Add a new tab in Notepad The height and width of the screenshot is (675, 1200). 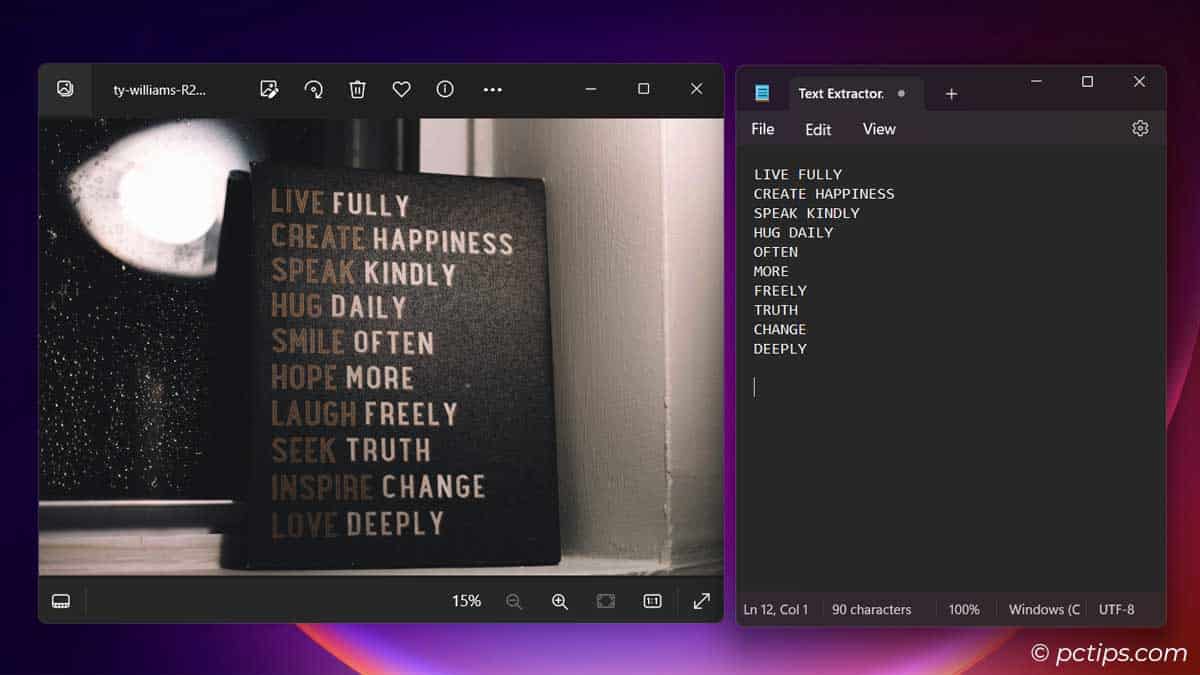click(951, 93)
